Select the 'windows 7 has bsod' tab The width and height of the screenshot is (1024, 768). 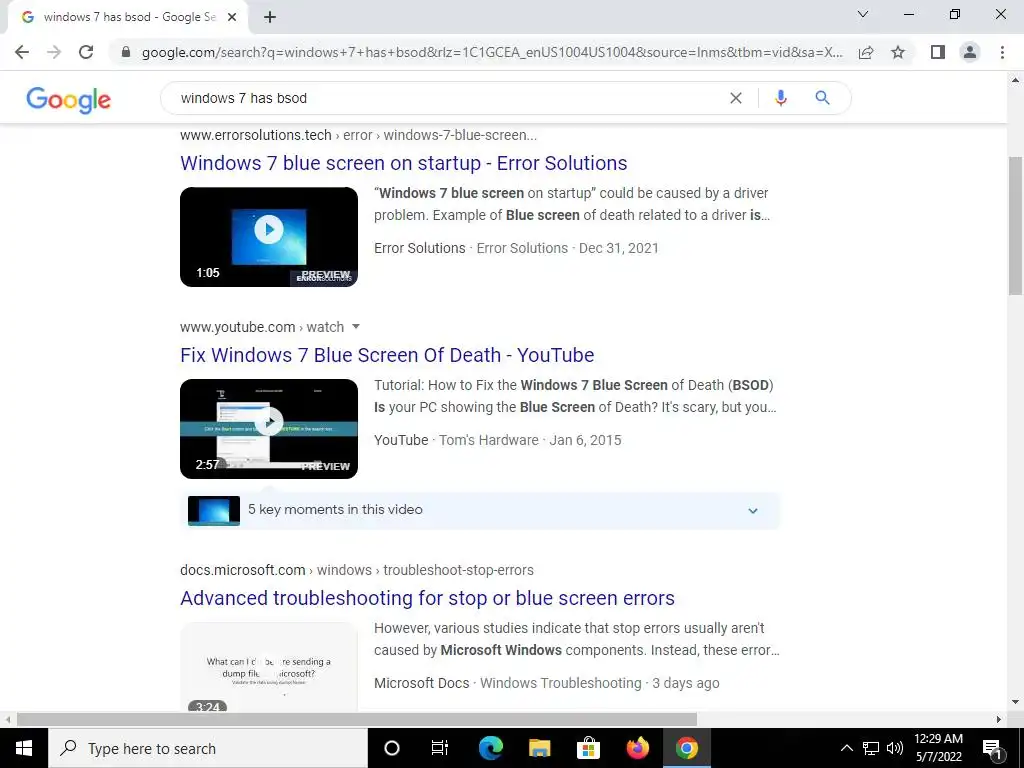coord(128,17)
